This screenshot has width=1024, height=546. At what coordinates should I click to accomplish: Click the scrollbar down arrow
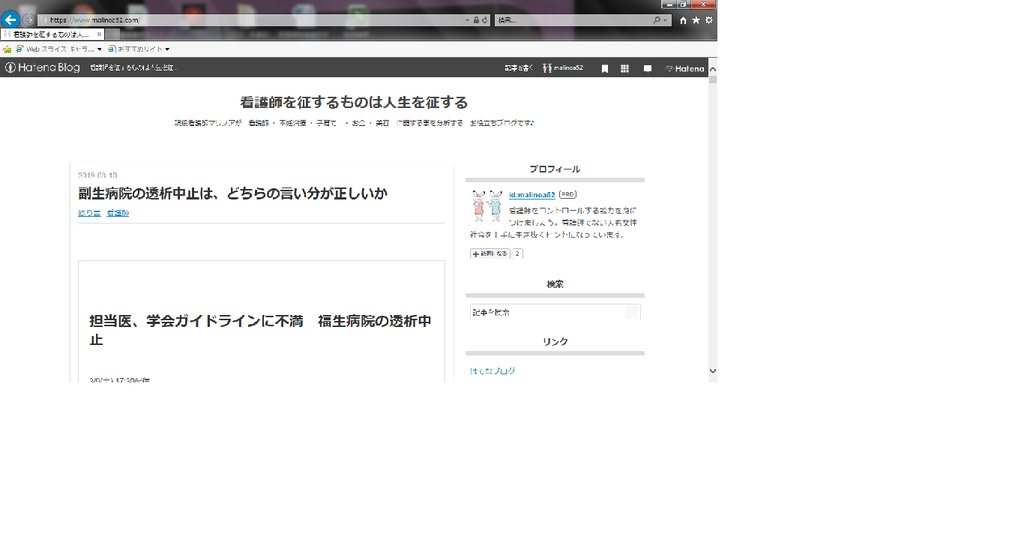pos(712,371)
